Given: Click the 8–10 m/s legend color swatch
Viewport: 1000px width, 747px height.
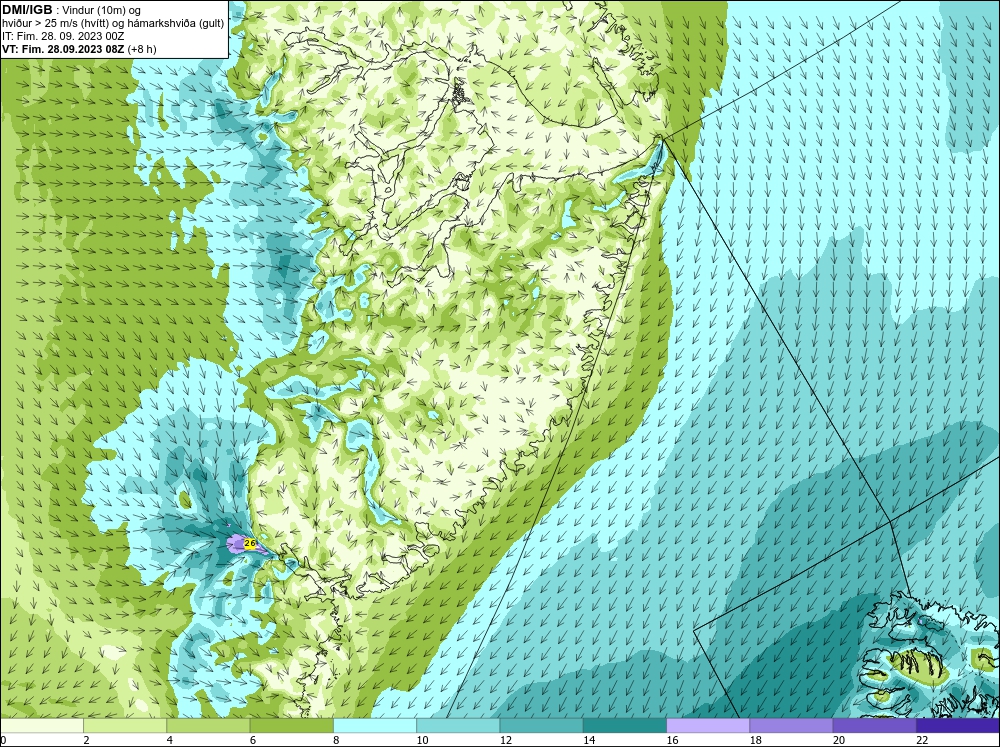Looking at the screenshot, I should 375,726.
